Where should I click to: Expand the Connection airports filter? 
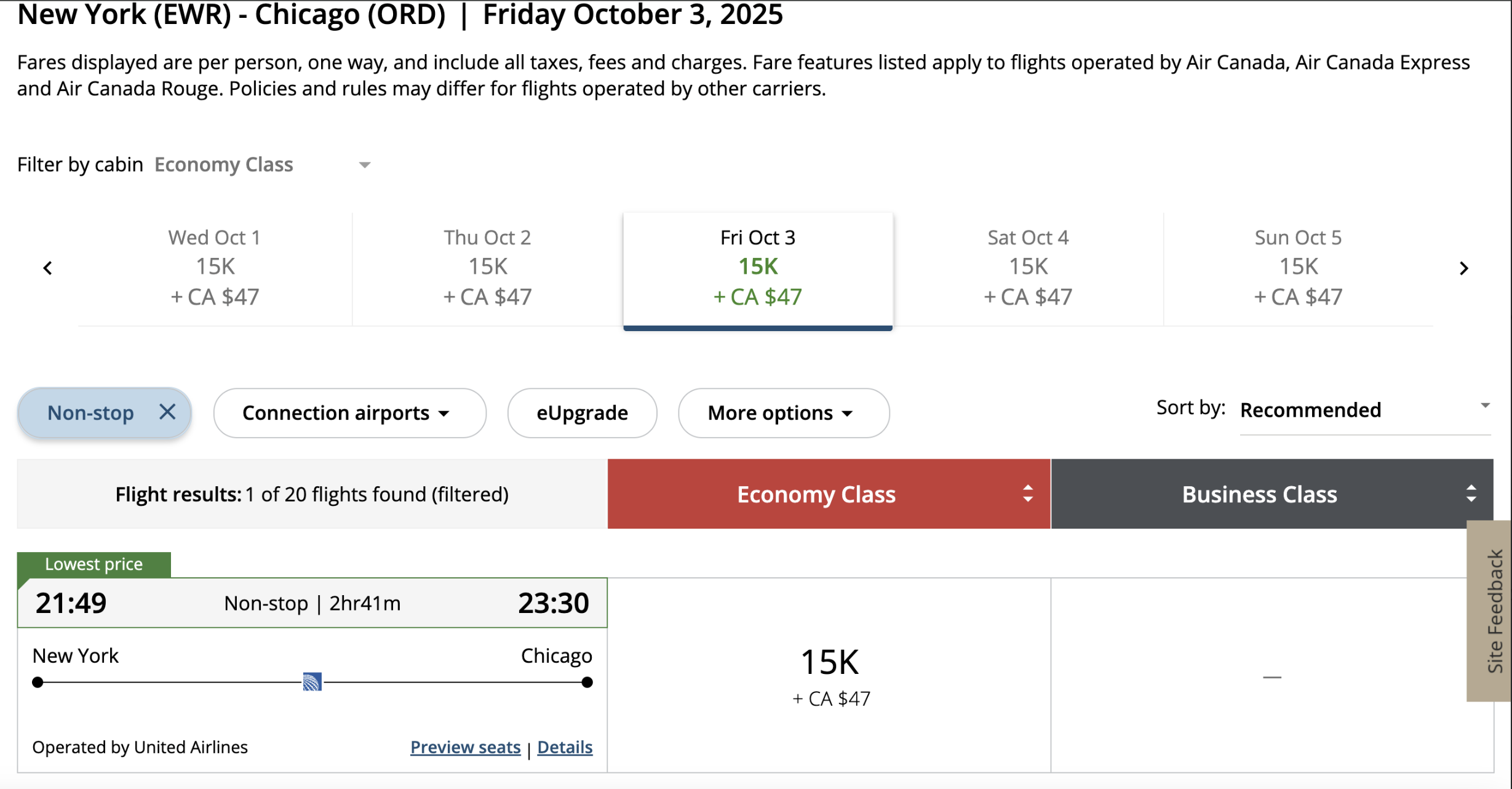[x=349, y=413]
